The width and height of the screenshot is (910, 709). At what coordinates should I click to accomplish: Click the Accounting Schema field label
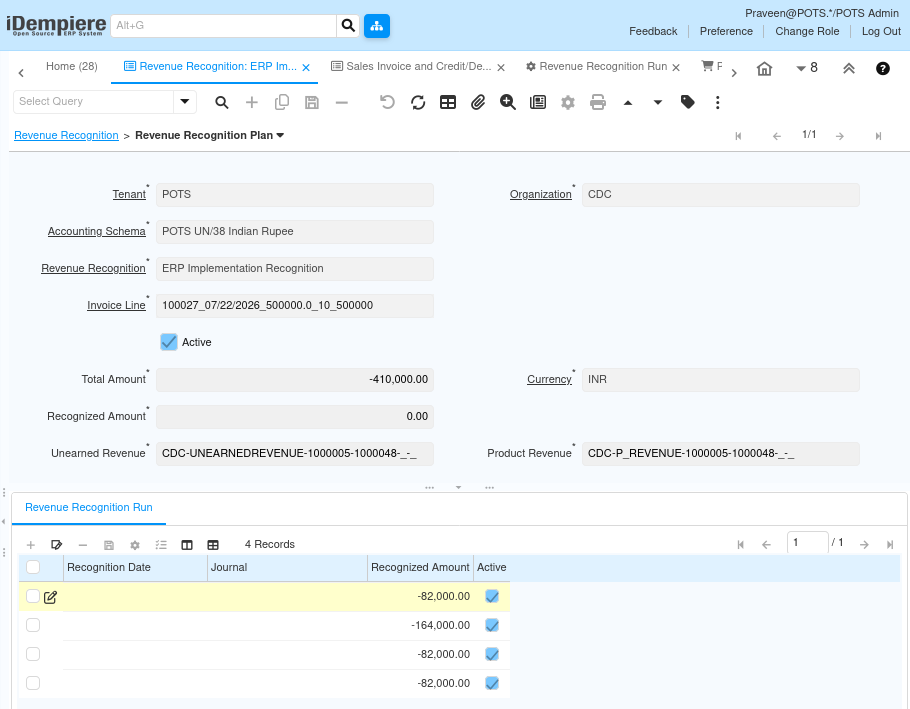(96, 231)
